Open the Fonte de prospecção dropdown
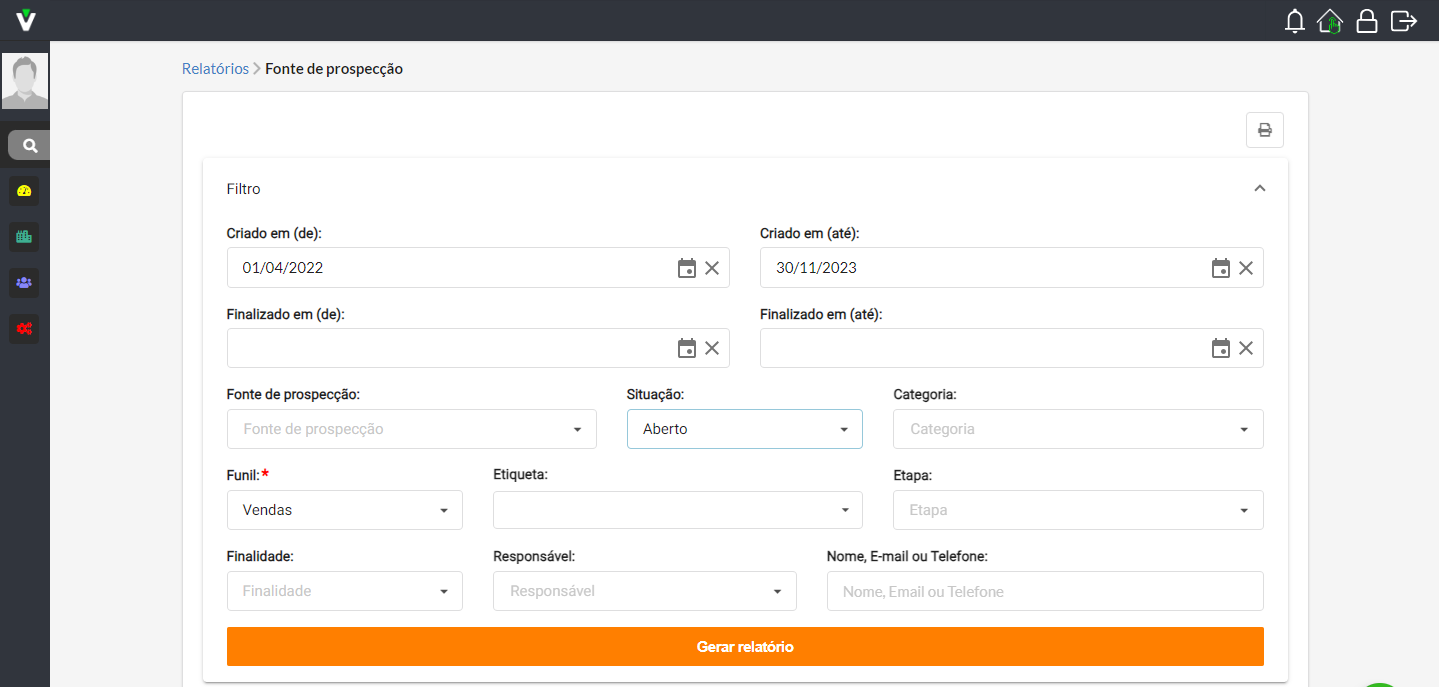The height and width of the screenshot is (687, 1439). (412, 429)
